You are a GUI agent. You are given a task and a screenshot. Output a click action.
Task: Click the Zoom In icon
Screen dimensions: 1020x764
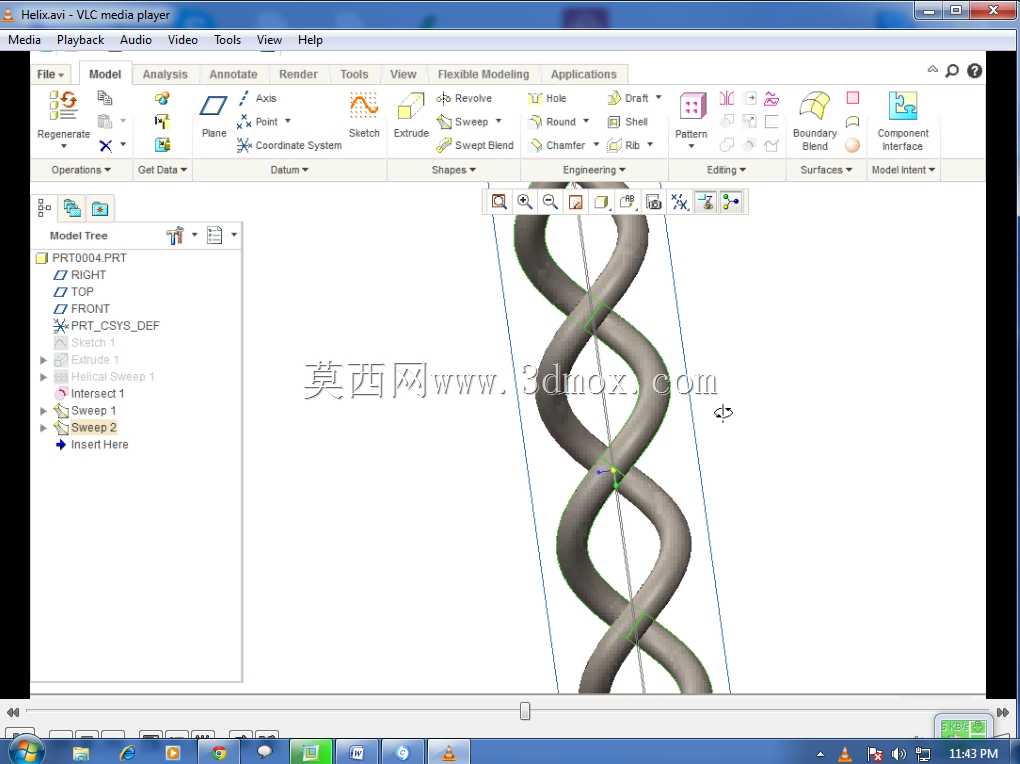[524, 202]
